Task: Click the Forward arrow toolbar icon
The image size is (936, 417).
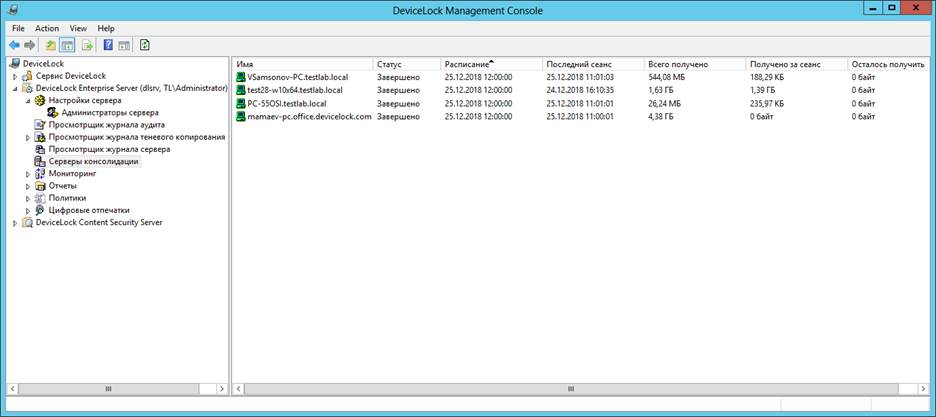Action: point(30,45)
